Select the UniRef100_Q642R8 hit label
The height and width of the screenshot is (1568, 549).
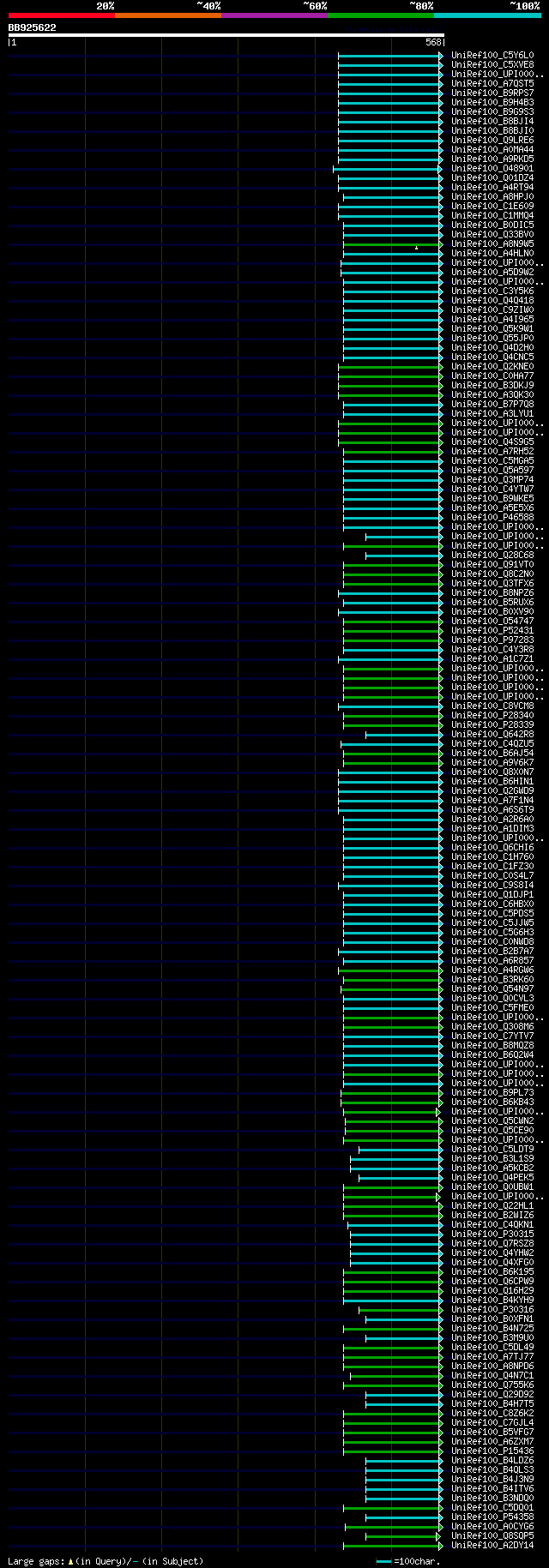click(492, 734)
